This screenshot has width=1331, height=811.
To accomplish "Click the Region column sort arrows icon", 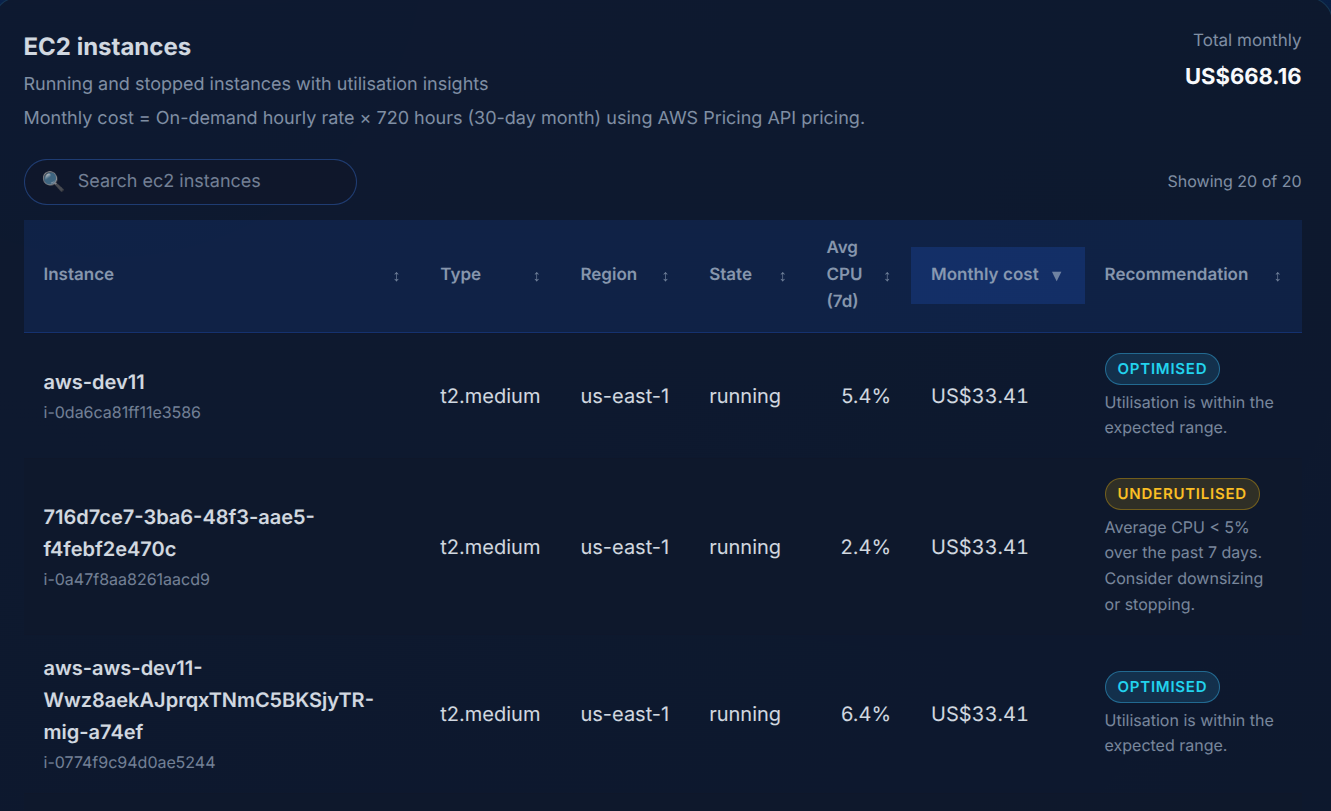I will click(665, 276).
